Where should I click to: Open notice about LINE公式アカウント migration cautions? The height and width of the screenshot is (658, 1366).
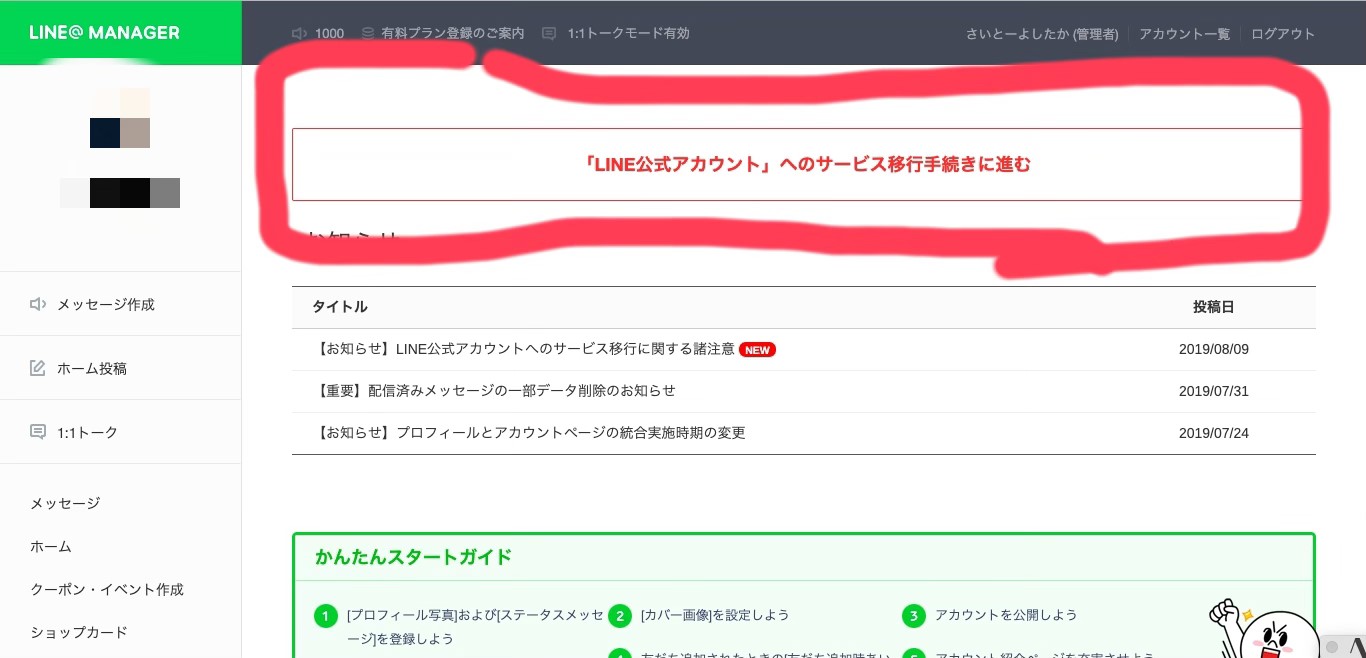pyautogui.click(x=525, y=349)
